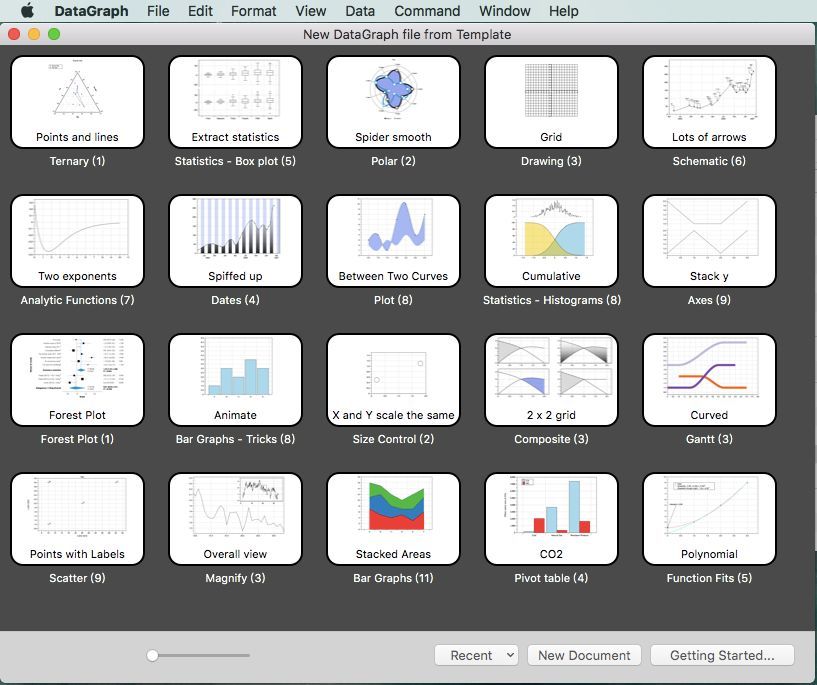This screenshot has width=817, height=685.
Task: Select the Curved Gantt template
Action: (x=709, y=380)
